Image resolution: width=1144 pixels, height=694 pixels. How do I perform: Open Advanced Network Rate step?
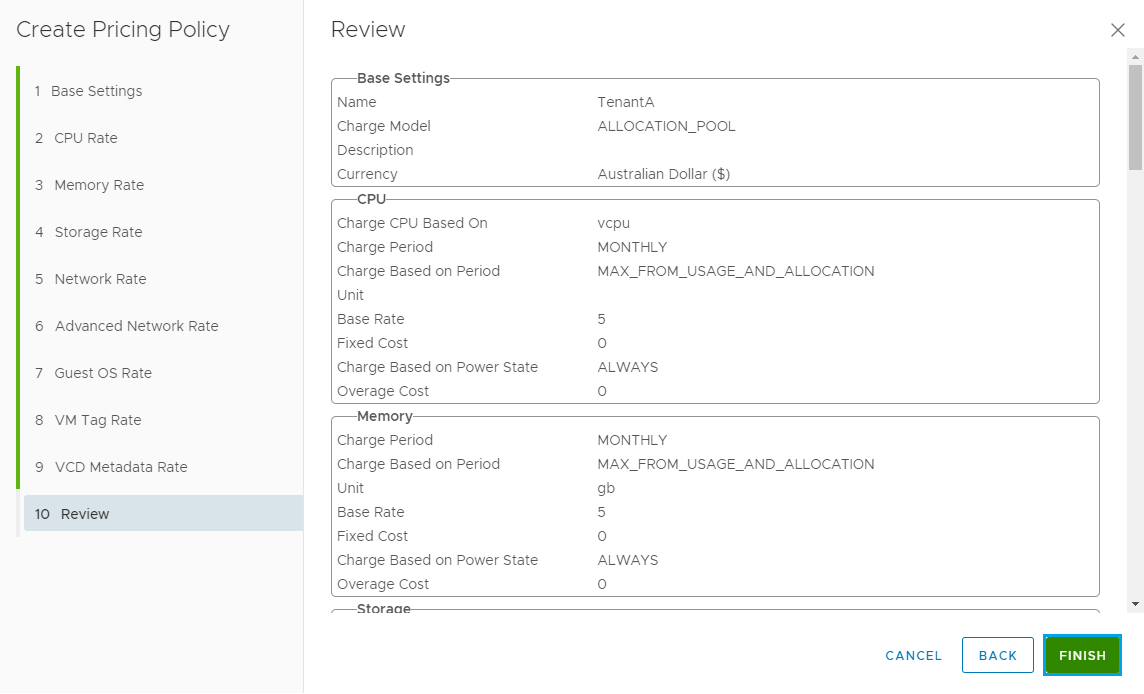pos(136,326)
